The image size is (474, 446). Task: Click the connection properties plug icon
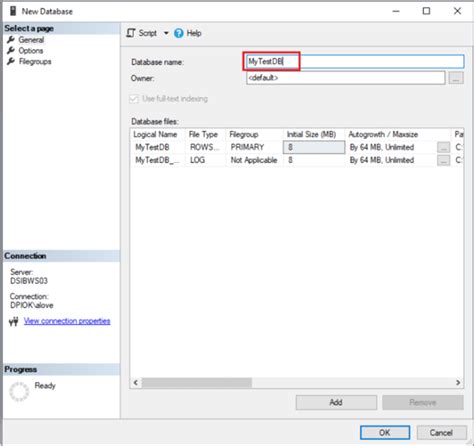(x=14, y=321)
